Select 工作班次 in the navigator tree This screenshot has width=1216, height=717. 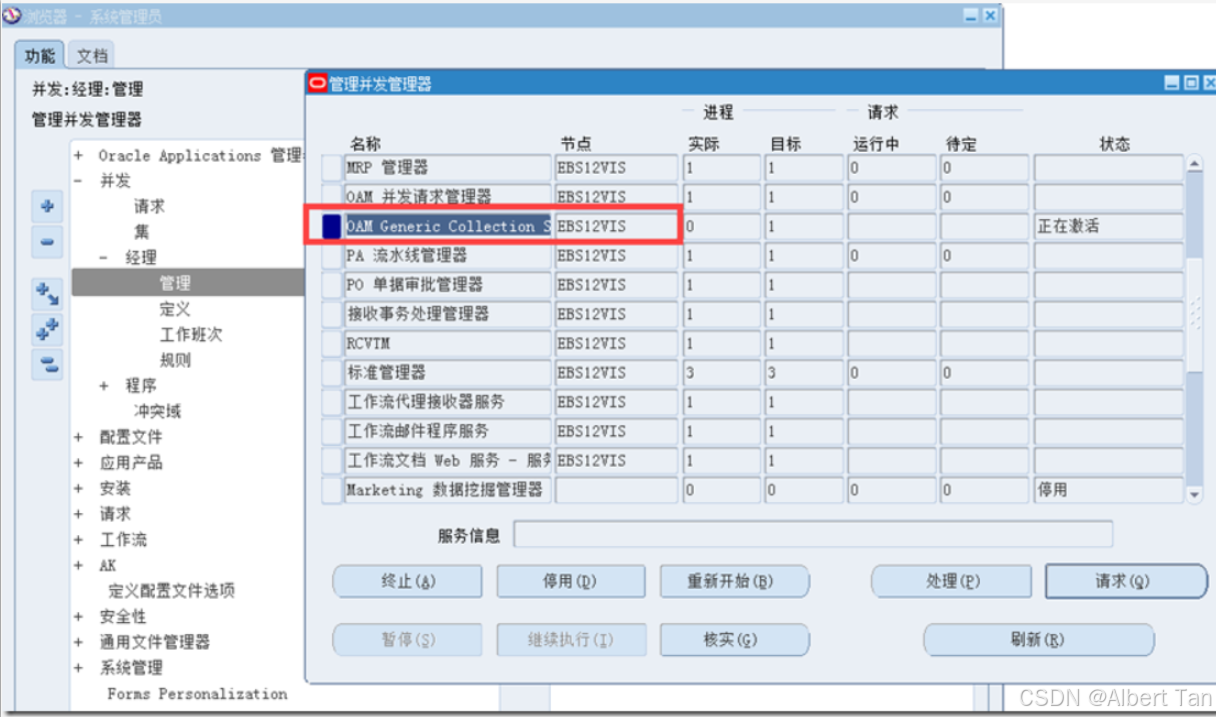click(x=191, y=335)
